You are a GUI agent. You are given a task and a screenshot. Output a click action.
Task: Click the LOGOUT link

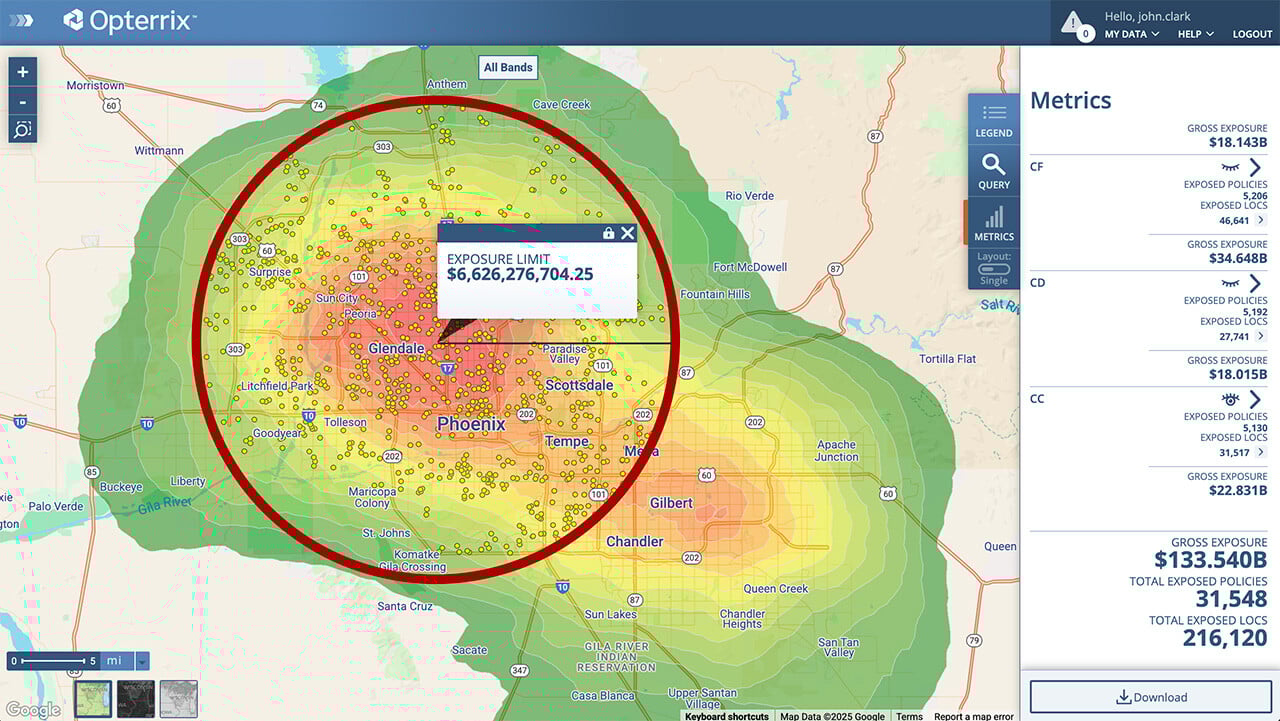tap(1252, 33)
